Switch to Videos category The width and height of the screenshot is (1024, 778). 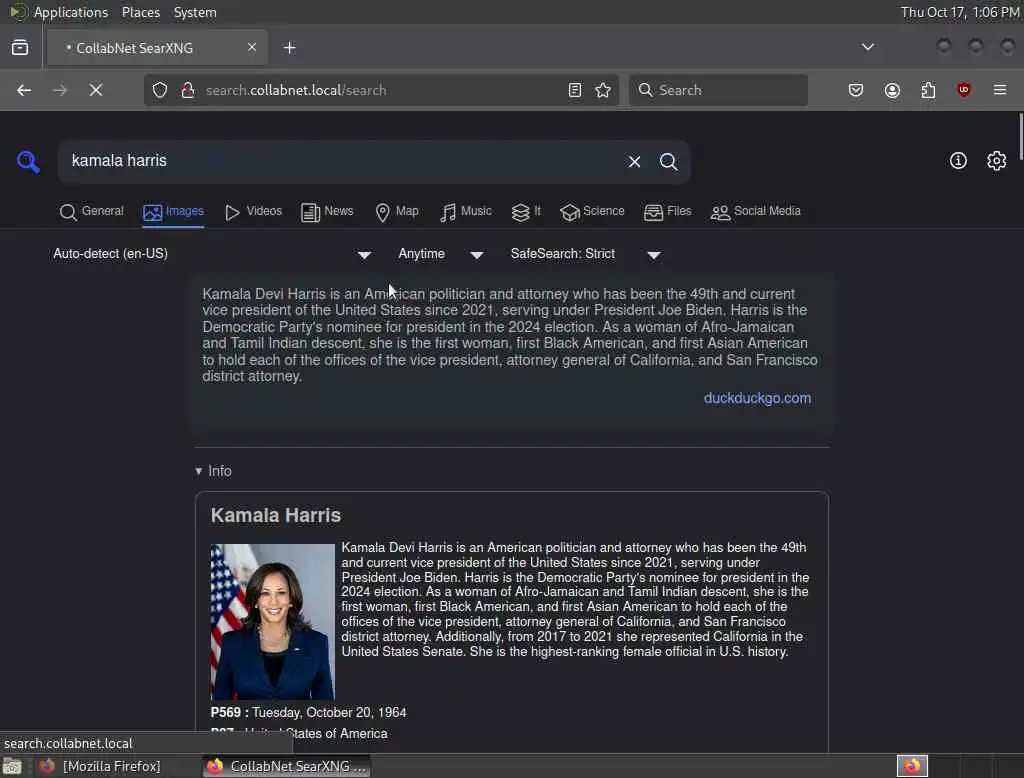coord(253,212)
